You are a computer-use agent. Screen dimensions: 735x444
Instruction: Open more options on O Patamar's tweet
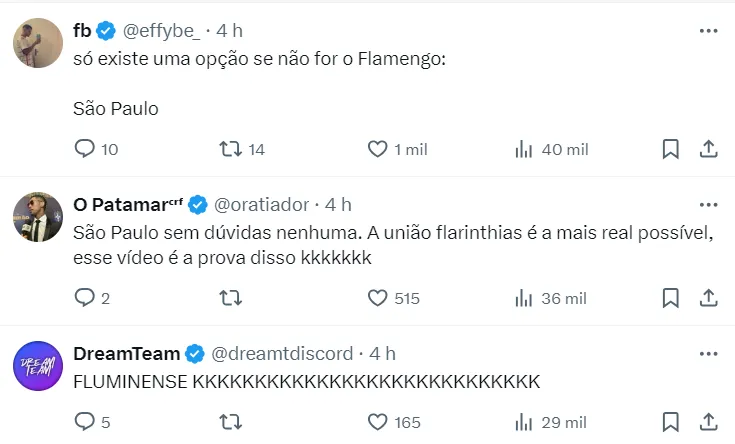coord(708,205)
